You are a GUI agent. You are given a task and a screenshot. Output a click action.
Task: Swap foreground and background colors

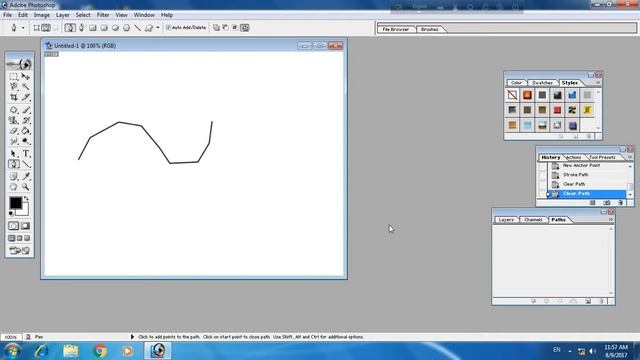point(27,198)
